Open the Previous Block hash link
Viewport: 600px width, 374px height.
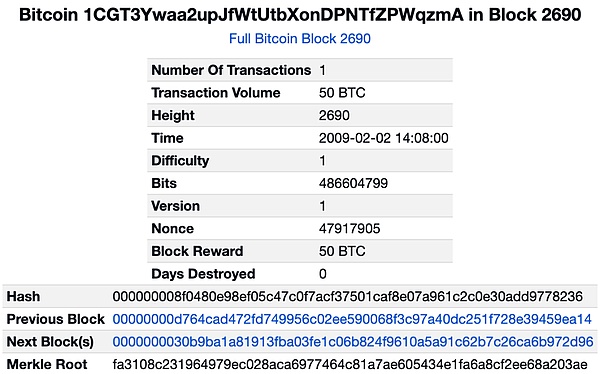pos(352,319)
